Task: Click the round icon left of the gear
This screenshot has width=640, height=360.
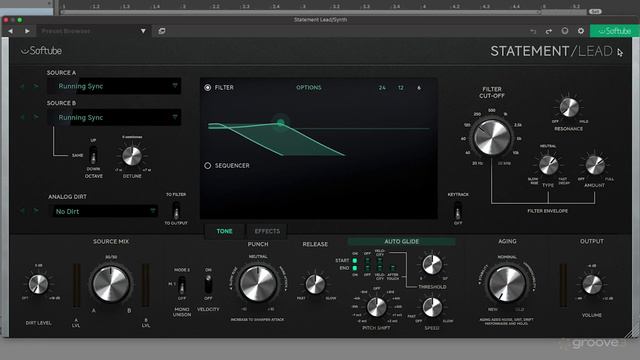Action: point(564,31)
